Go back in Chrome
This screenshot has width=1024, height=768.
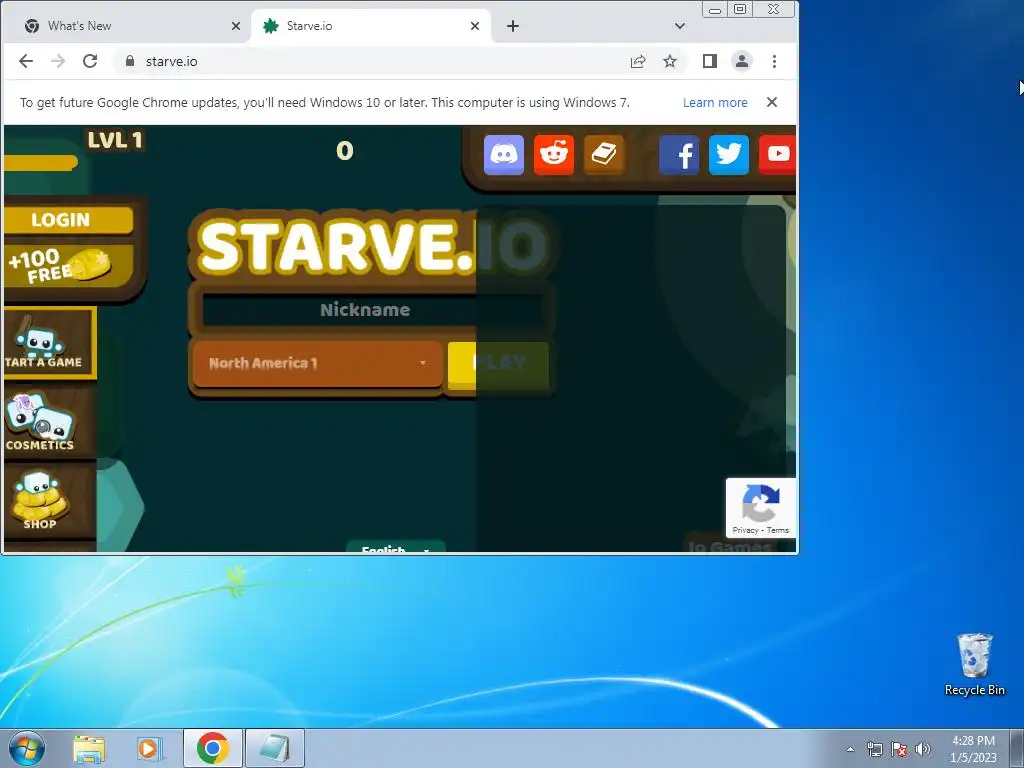pos(25,61)
